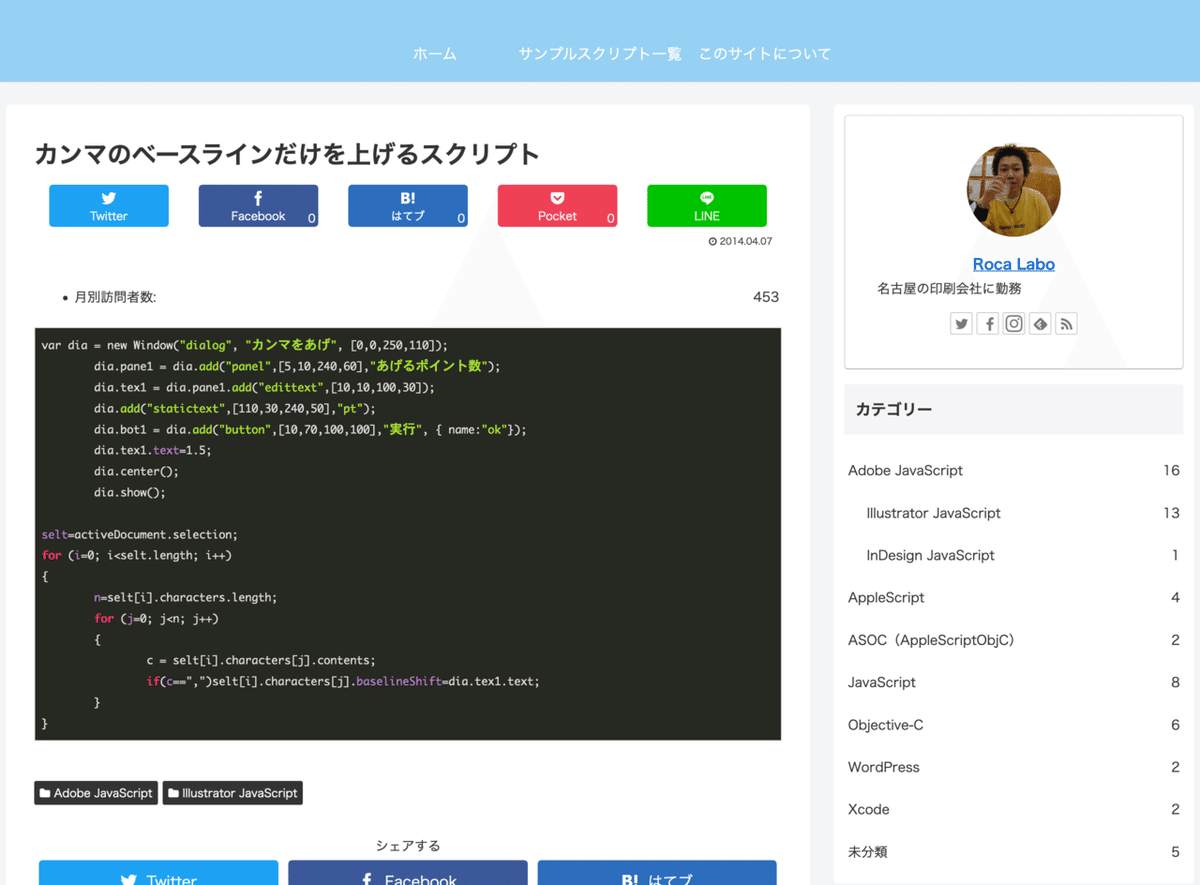Open the Roca Labo profile link

tap(1013, 263)
